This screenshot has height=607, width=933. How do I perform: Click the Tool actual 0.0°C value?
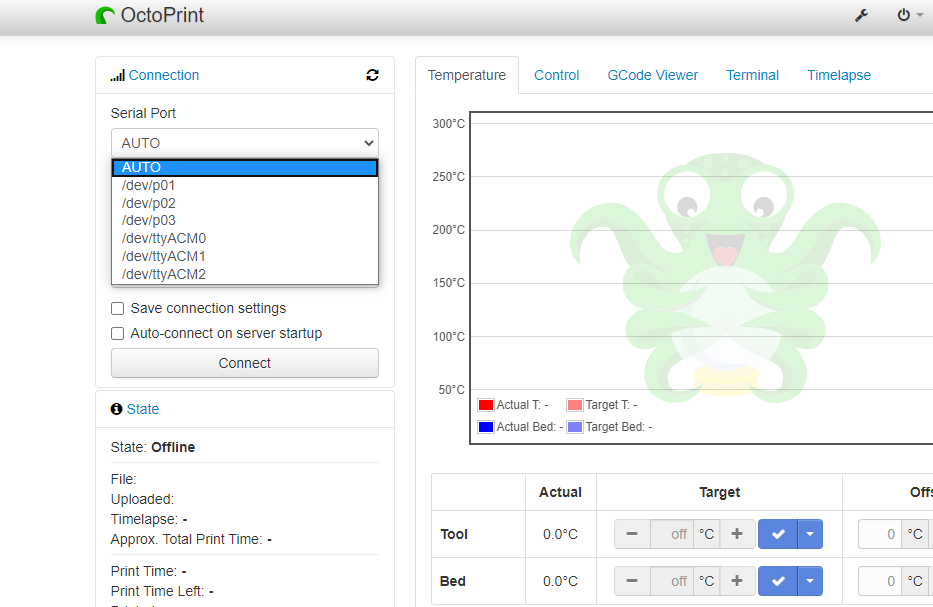560,534
